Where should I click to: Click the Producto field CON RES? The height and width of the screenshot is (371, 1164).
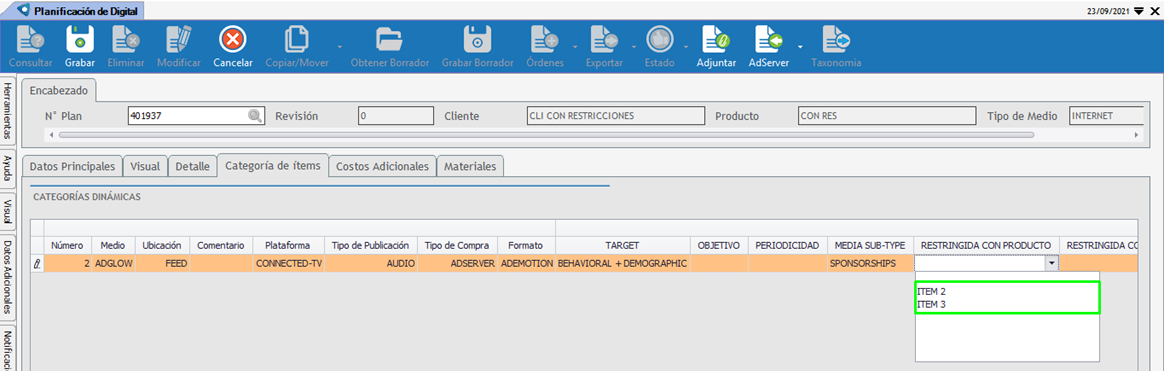[x=887, y=116]
